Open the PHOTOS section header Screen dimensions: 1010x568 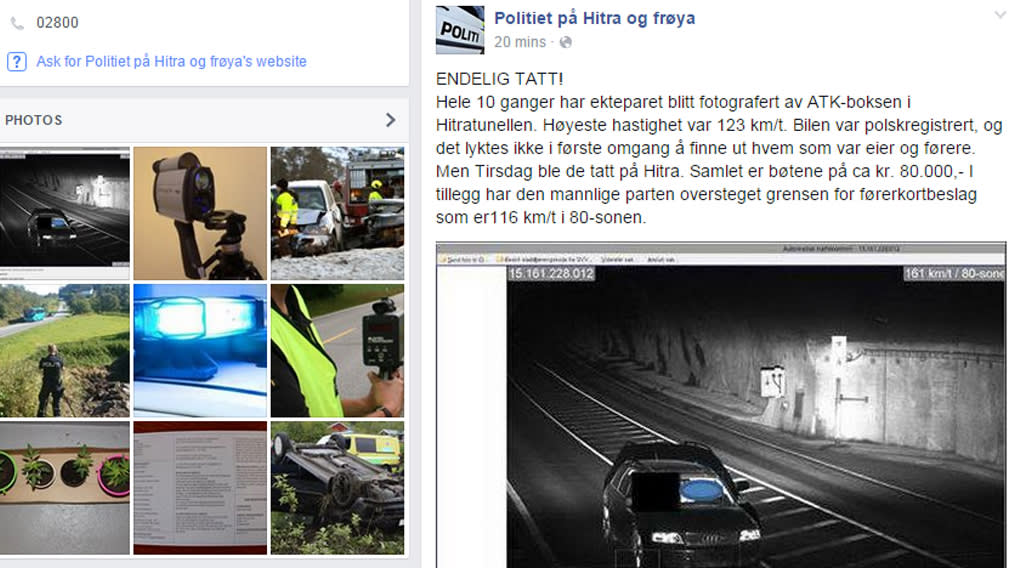[x=33, y=120]
